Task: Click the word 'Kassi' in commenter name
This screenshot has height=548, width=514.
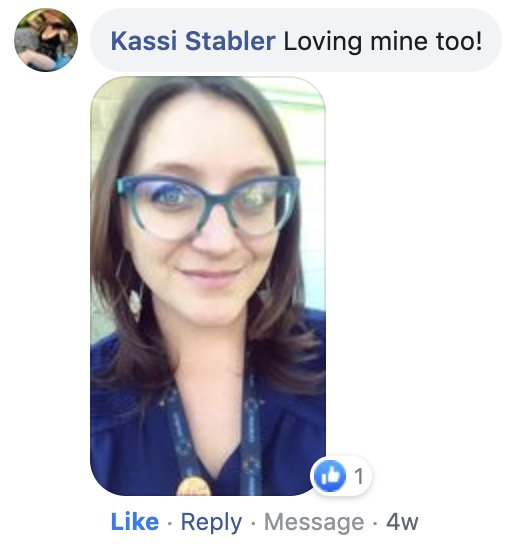Action: pos(144,41)
